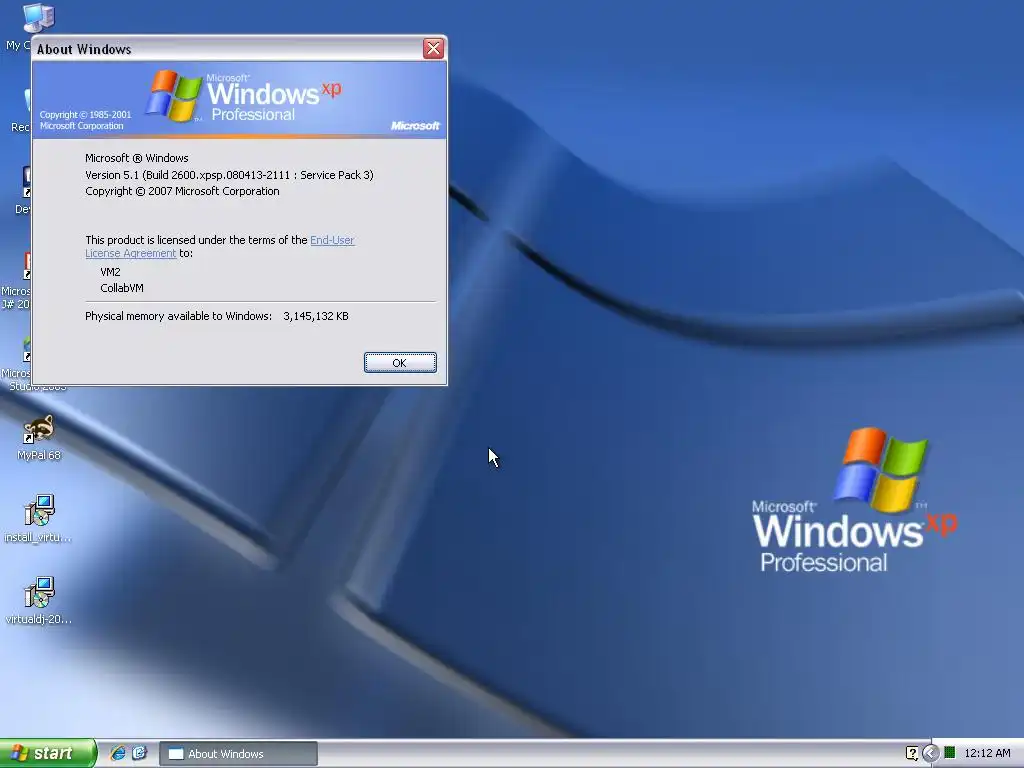Viewport: 1024px width, 768px height.
Task: Open the MyPal 68 desktop shortcut
Action: click(x=39, y=438)
